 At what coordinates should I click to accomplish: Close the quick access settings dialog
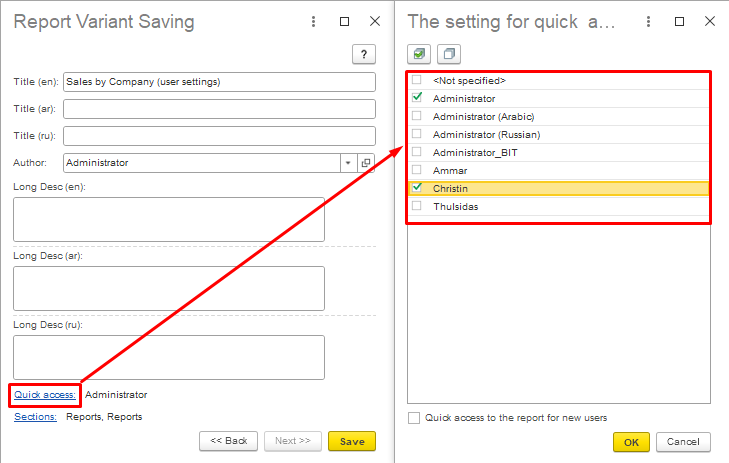click(710, 21)
